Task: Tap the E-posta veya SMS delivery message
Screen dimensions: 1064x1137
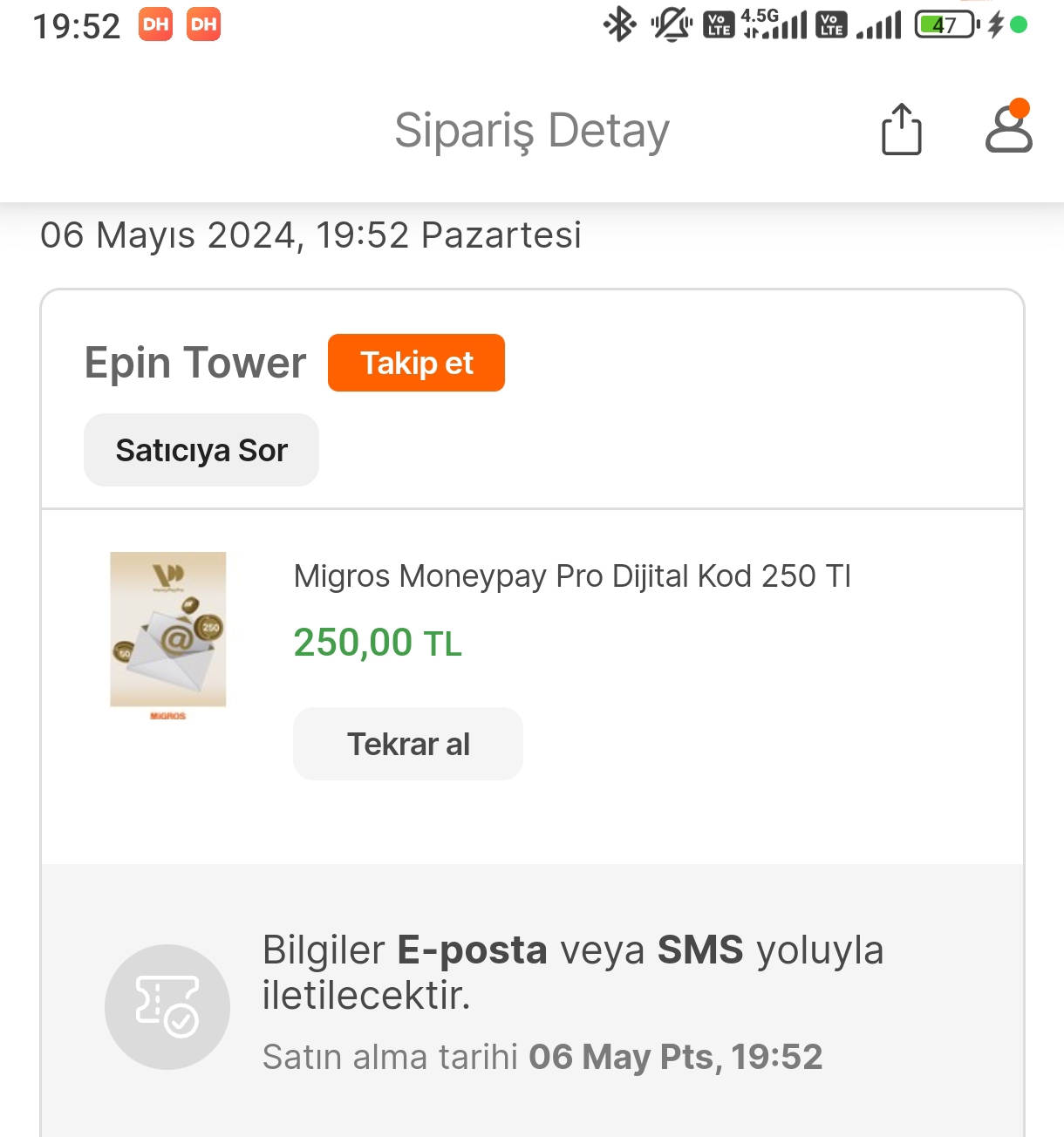Action: pyautogui.click(x=573, y=971)
